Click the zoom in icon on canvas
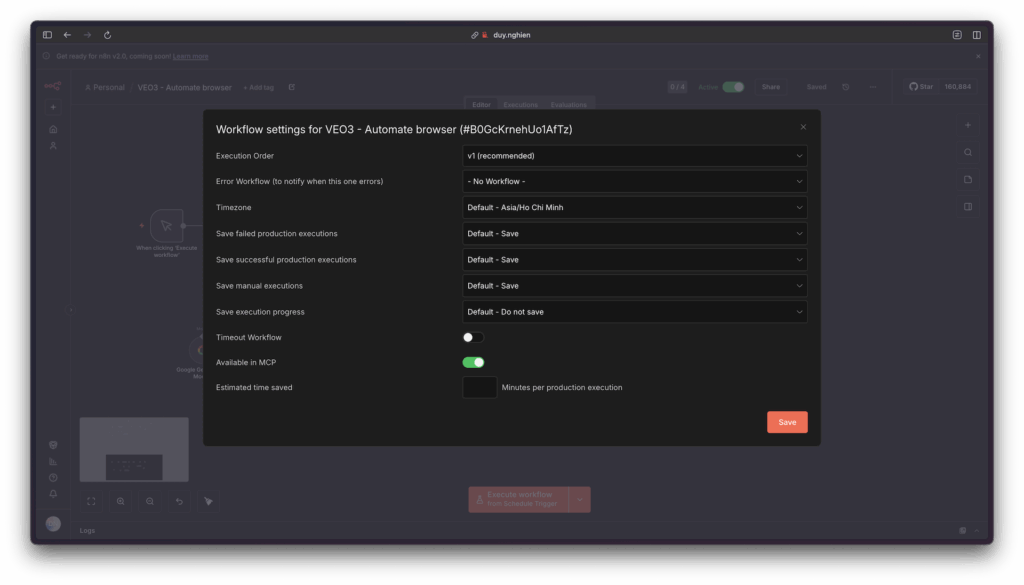The width and height of the screenshot is (1024, 585). pyautogui.click(x=121, y=501)
